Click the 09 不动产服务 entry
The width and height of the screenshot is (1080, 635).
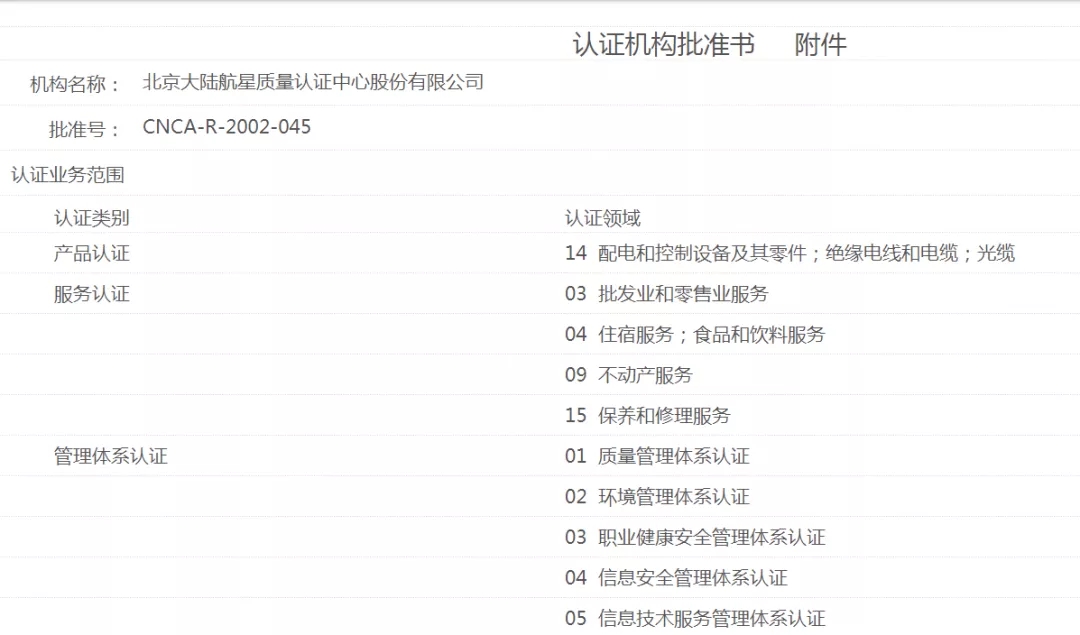click(x=628, y=375)
